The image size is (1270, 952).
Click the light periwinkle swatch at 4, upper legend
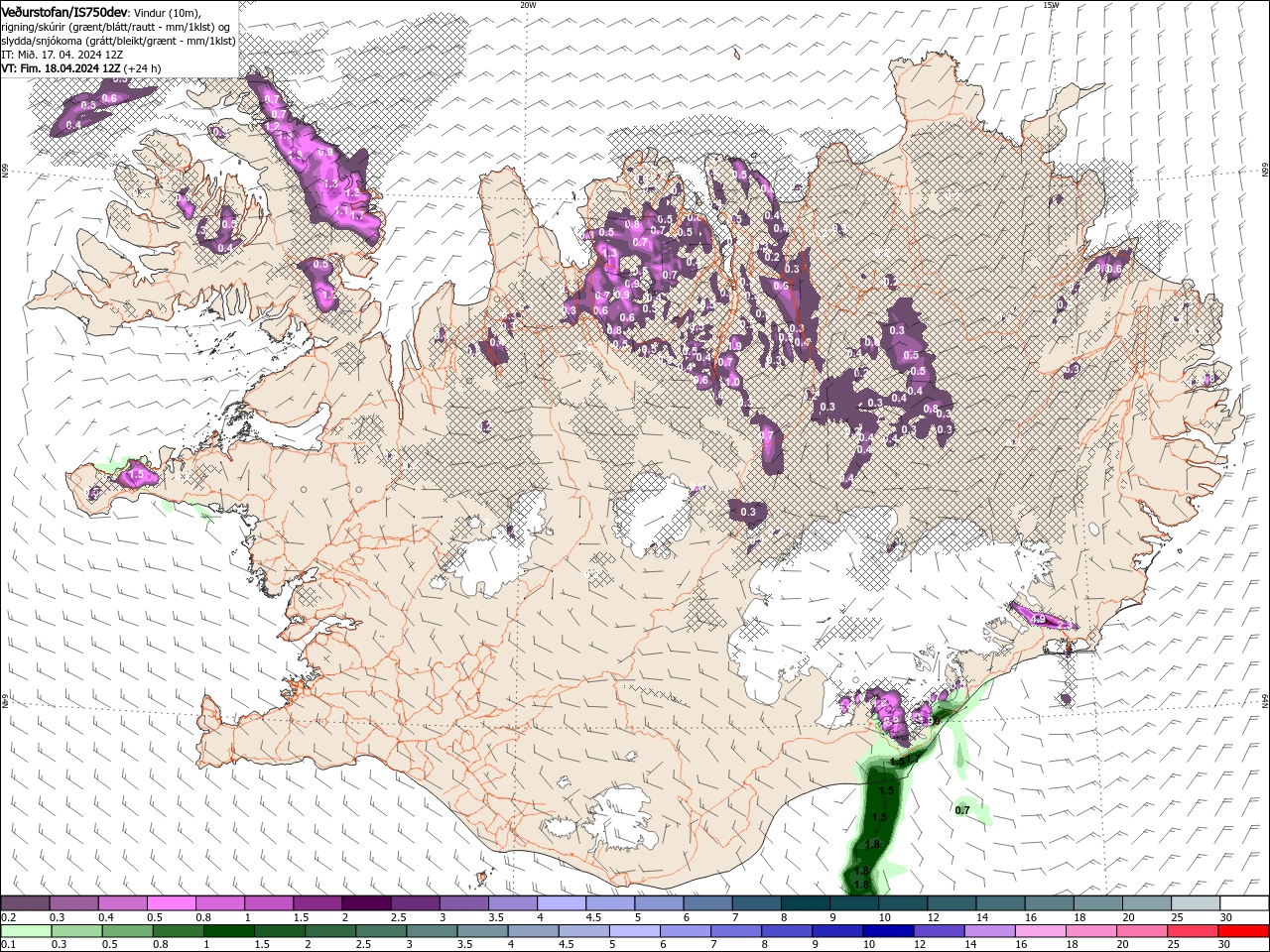(561, 903)
